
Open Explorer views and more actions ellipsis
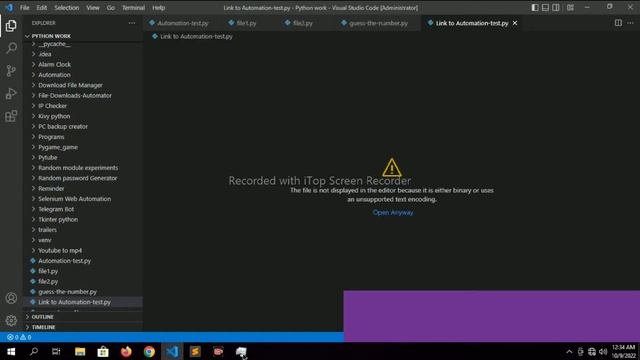132,23
